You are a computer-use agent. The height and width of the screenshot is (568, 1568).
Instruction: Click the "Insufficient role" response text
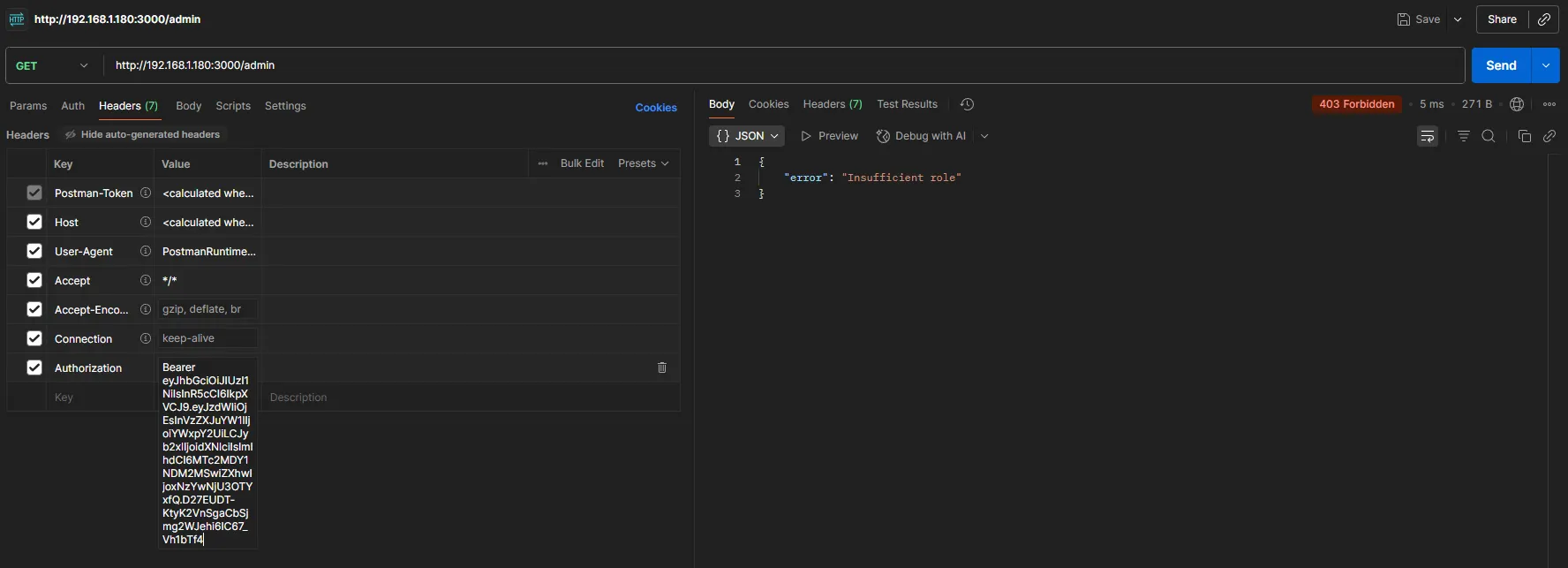tap(901, 178)
